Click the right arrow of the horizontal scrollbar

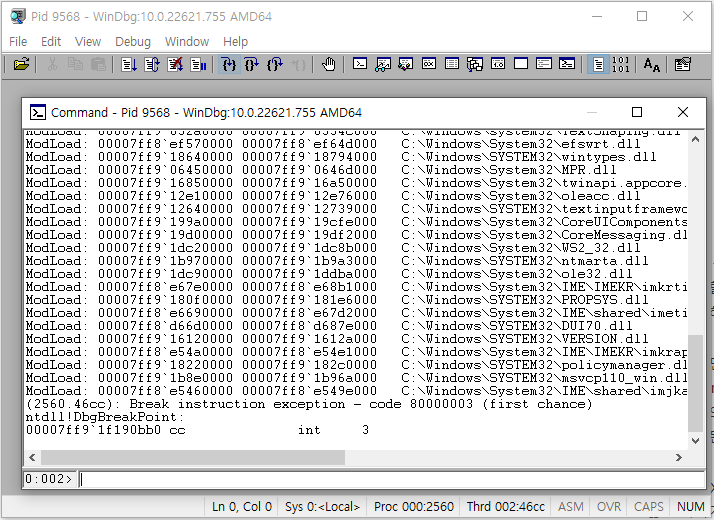point(679,457)
